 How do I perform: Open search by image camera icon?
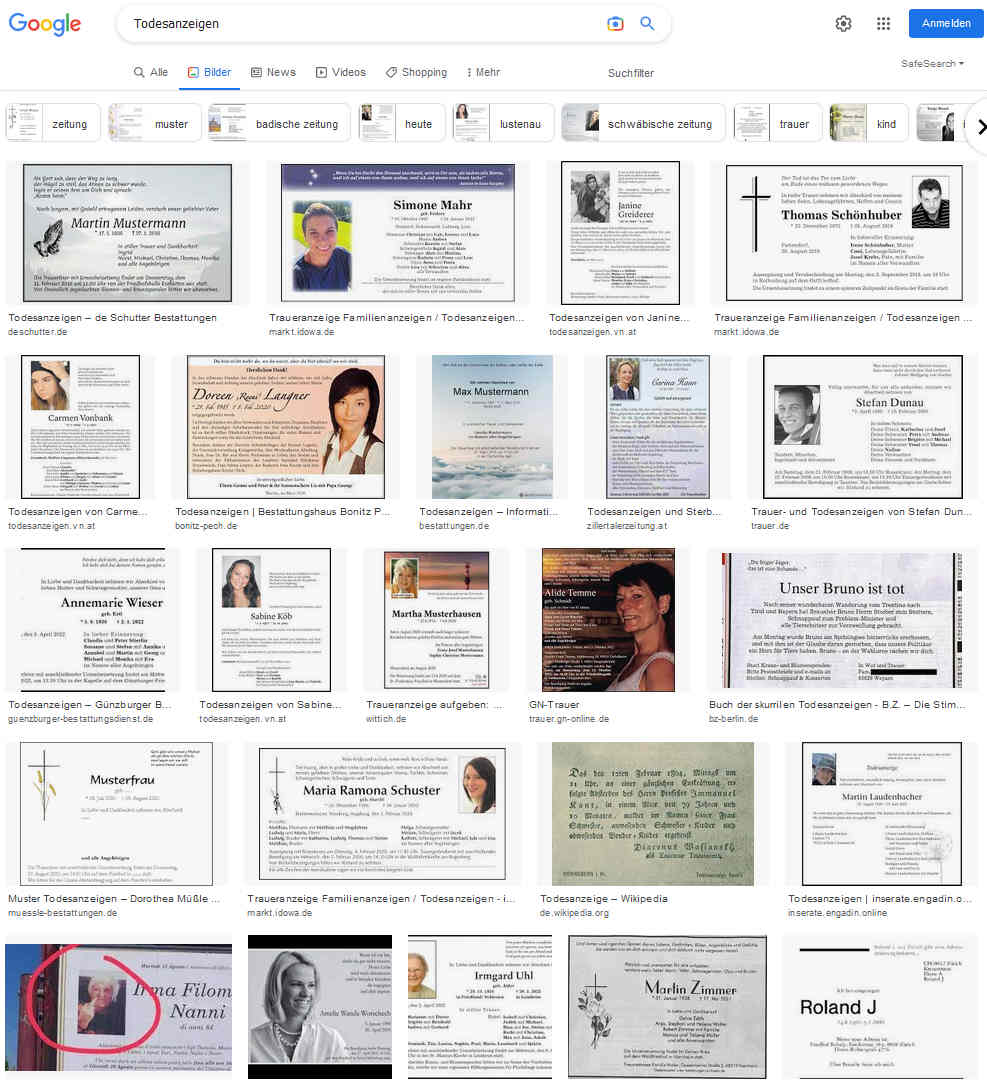click(x=615, y=24)
